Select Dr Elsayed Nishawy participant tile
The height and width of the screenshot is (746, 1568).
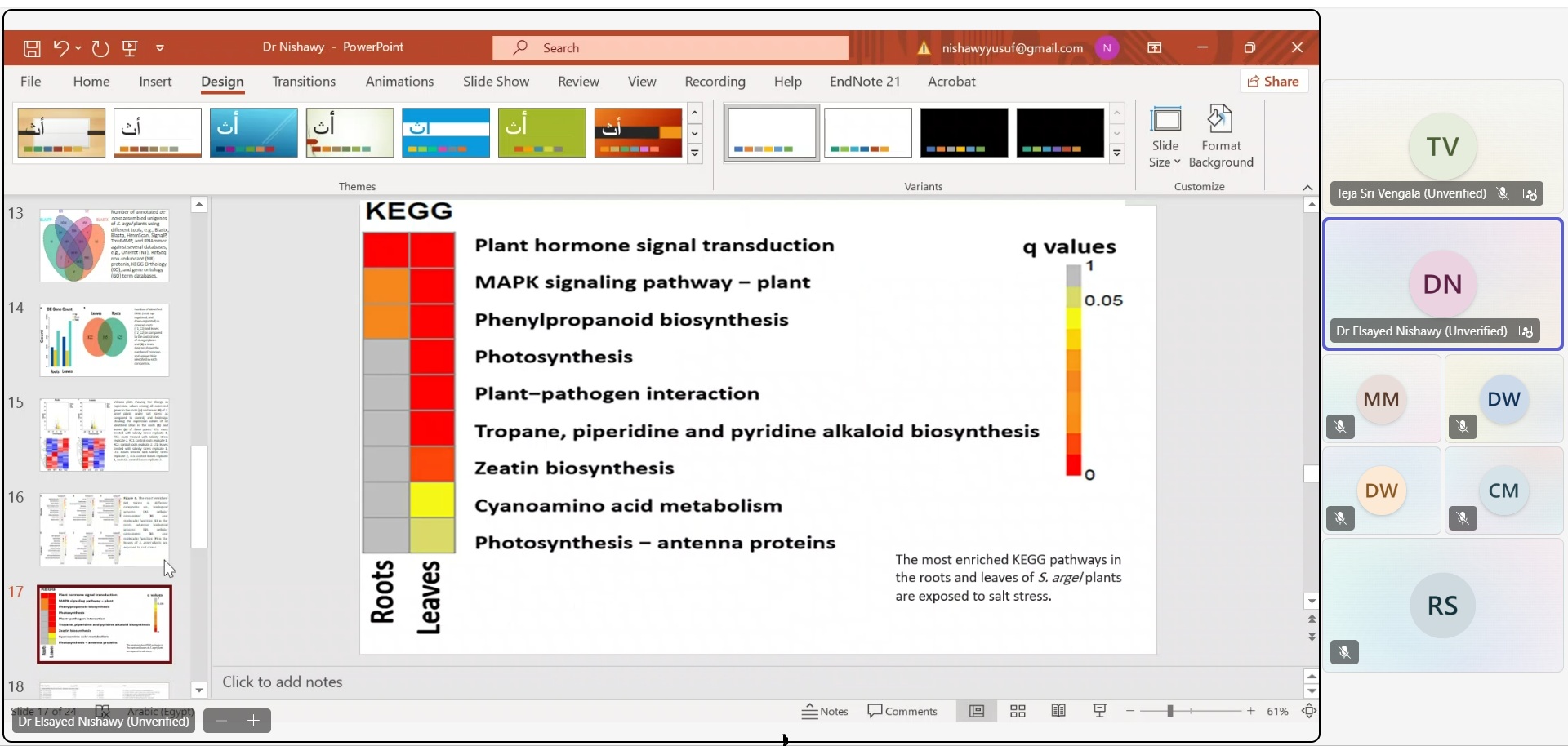pyautogui.click(x=1443, y=284)
